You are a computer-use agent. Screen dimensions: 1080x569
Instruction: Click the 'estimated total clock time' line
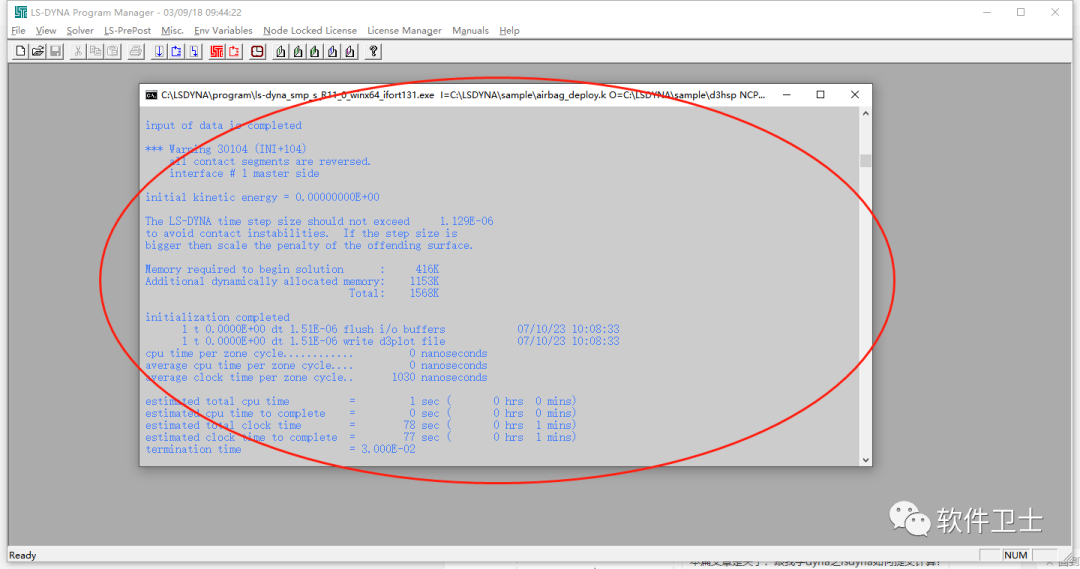pos(361,425)
